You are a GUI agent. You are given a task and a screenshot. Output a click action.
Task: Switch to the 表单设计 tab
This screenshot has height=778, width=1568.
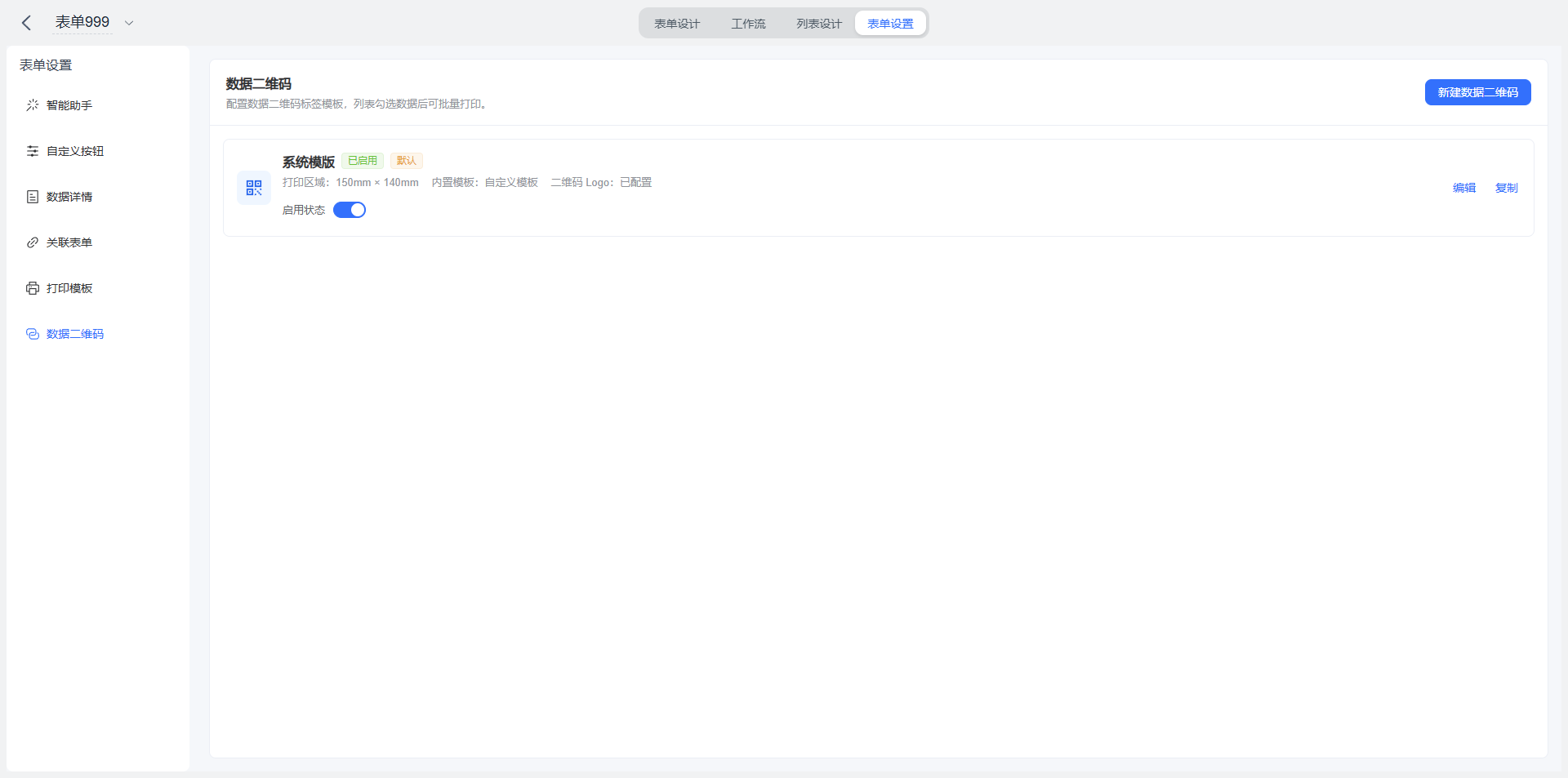coord(677,24)
